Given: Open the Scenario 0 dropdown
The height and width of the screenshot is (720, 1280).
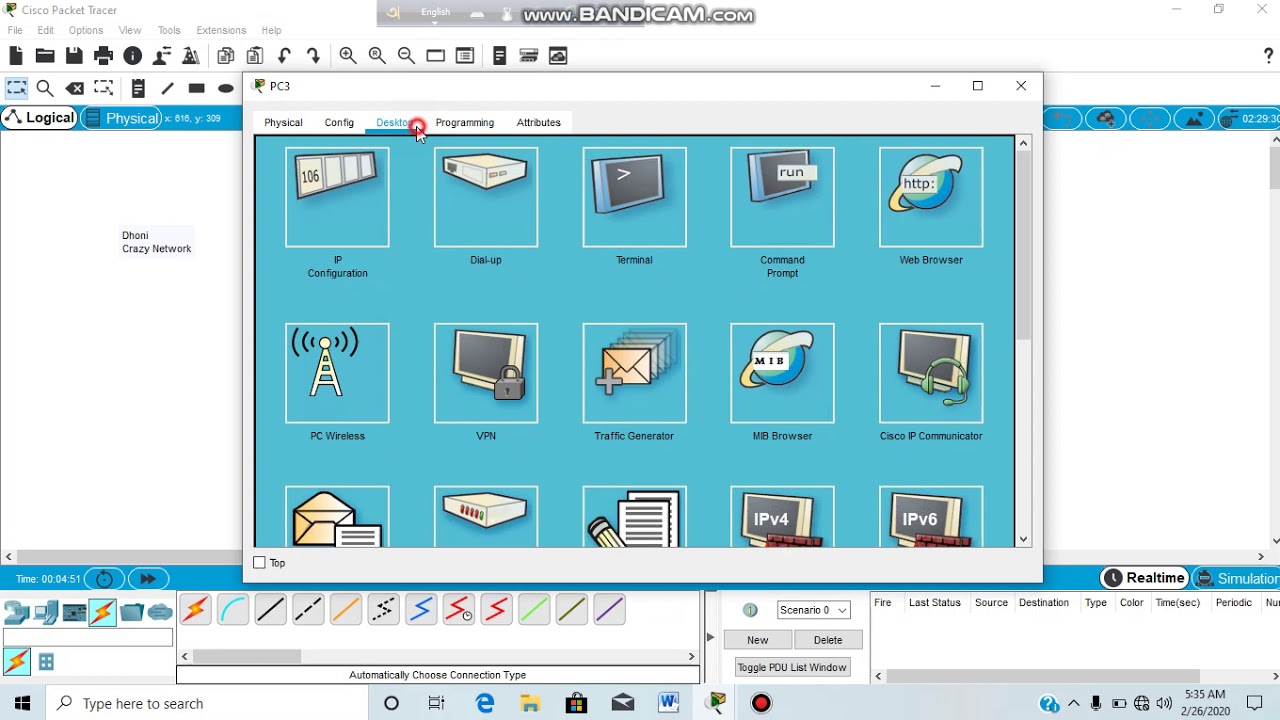Looking at the screenshot, I should point(814,610).
